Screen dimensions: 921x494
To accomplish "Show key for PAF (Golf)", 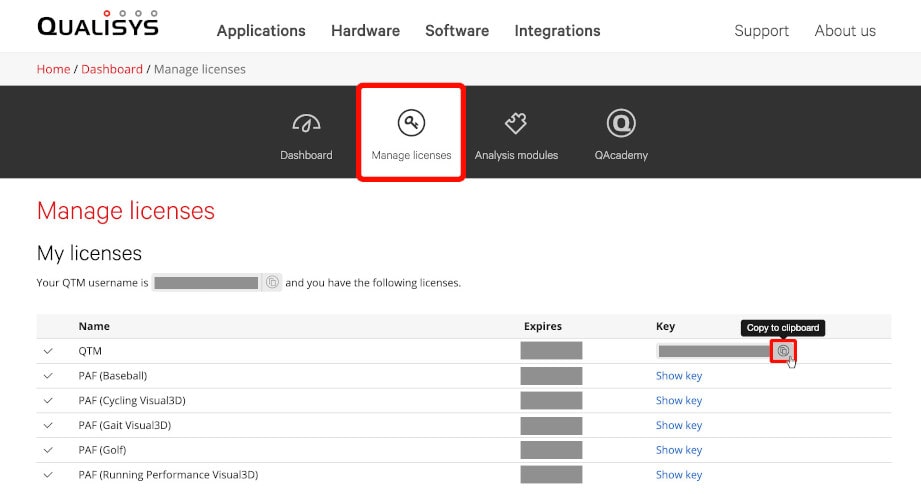I will point(679,450).
